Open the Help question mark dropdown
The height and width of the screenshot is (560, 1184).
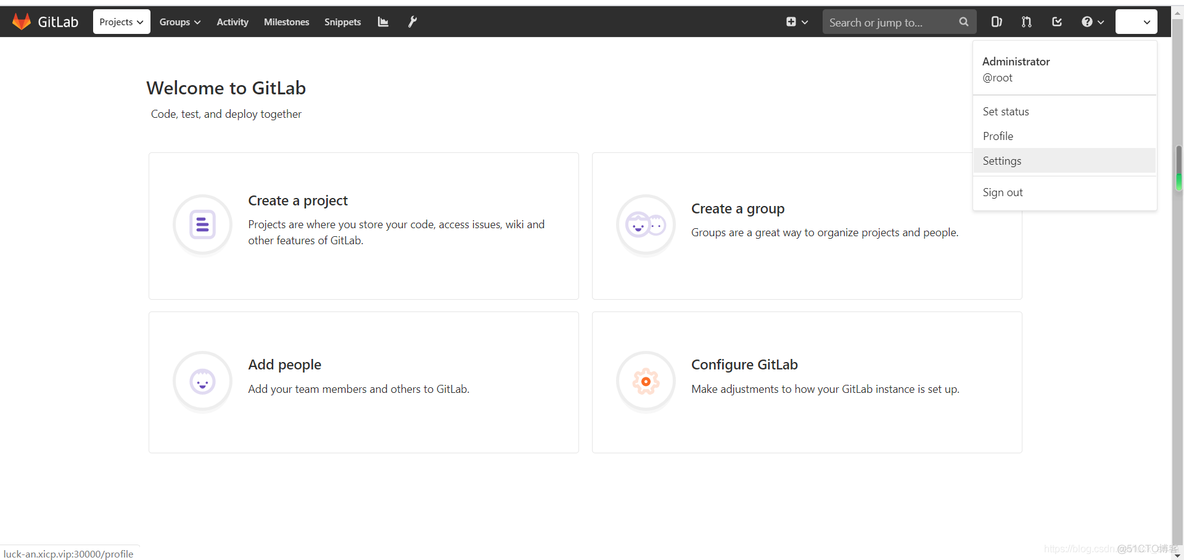pos(1092,22)
